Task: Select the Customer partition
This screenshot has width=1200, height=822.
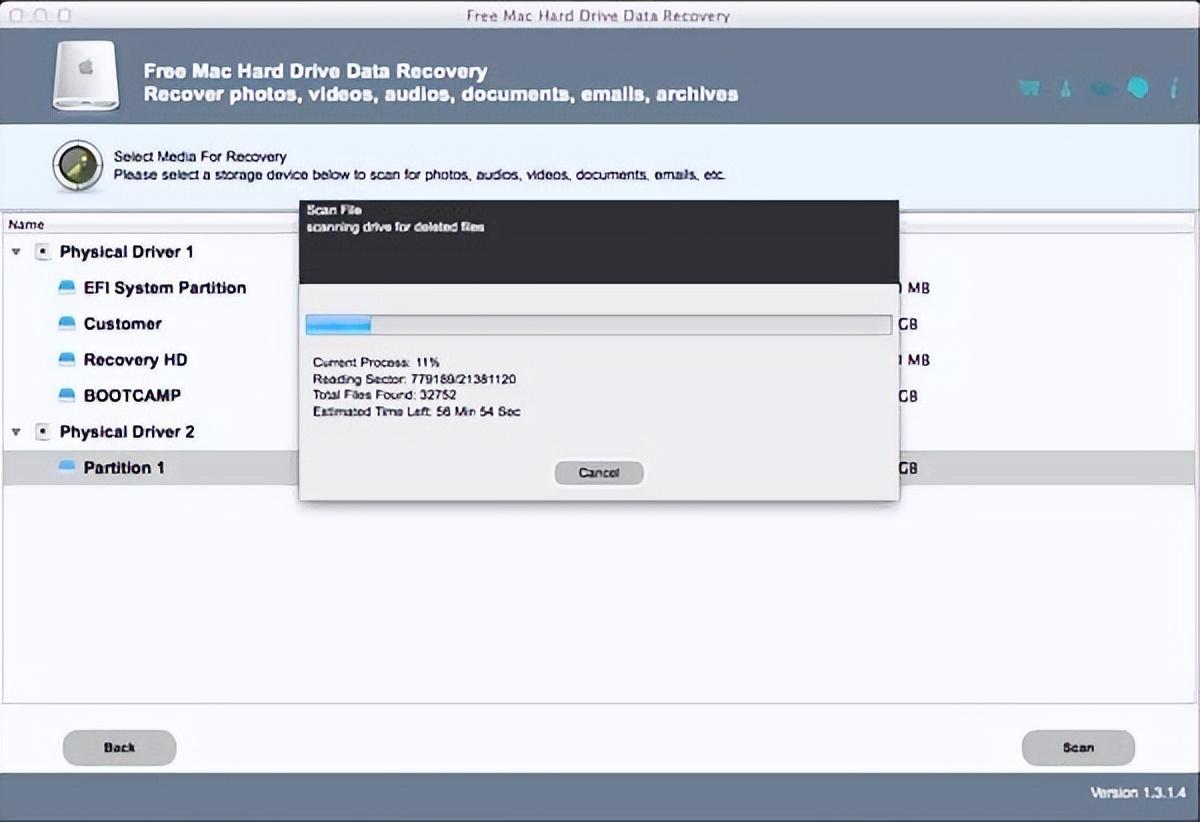Action: tap(122, 324)
